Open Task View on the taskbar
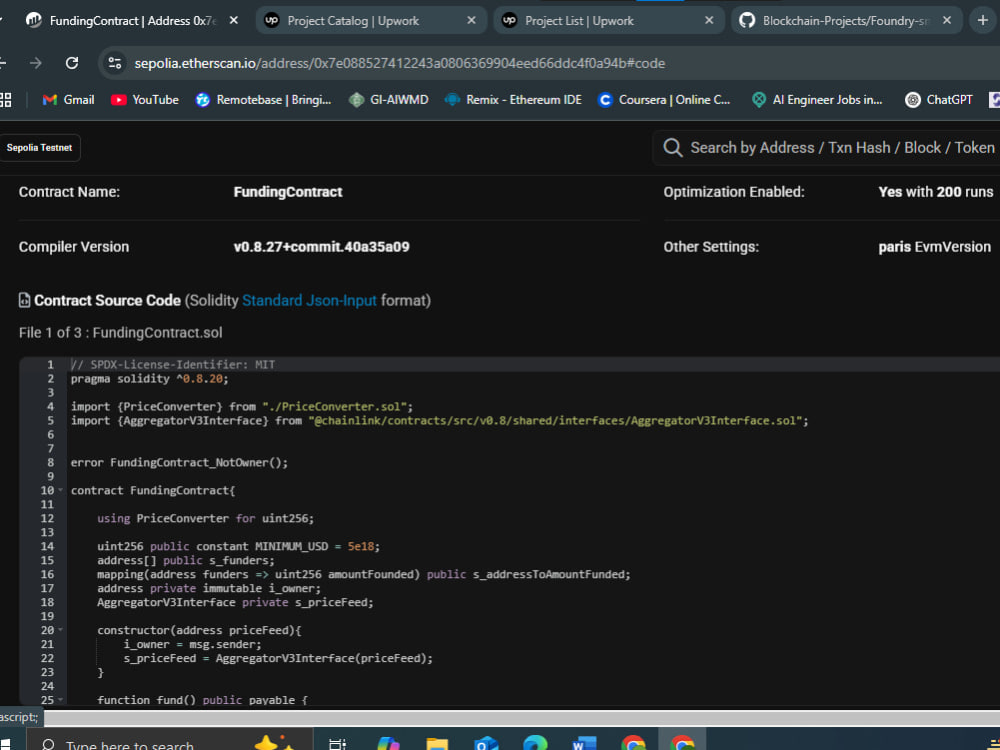The height and width of the screenshot is (750, 1000). pyautogui.click(x=337, y=743)
